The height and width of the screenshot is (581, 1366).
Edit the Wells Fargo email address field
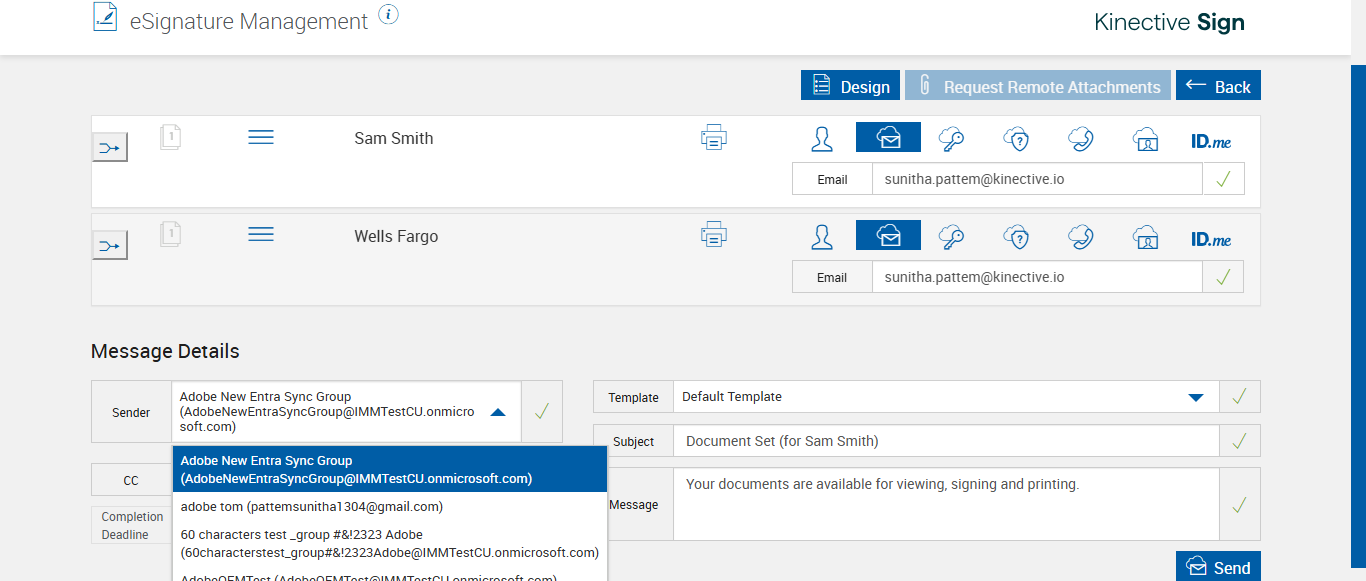(x=1037, y=277)
